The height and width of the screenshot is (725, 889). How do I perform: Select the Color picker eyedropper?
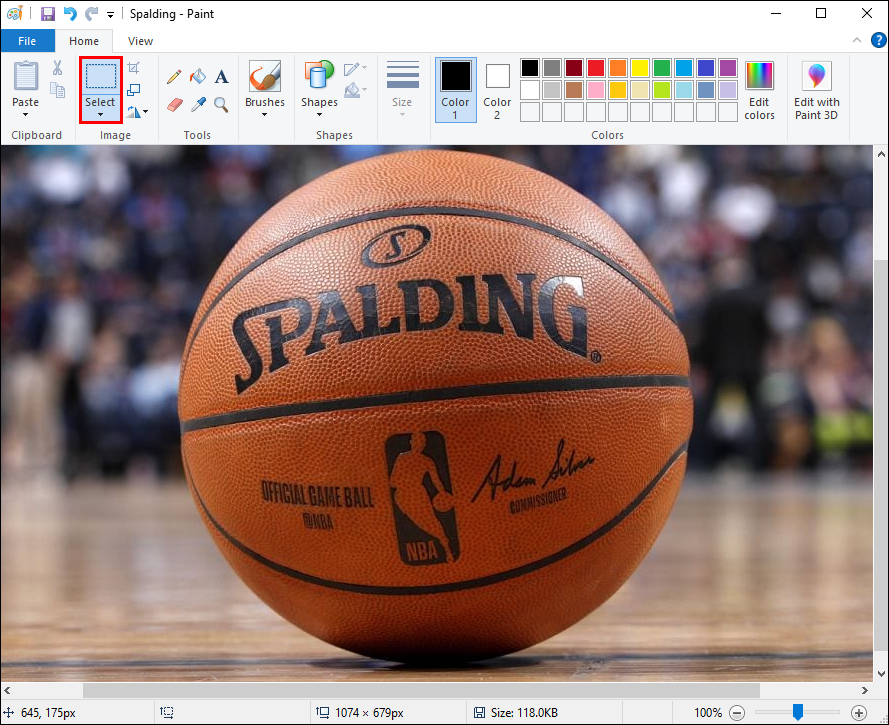[x=198, y=104]
